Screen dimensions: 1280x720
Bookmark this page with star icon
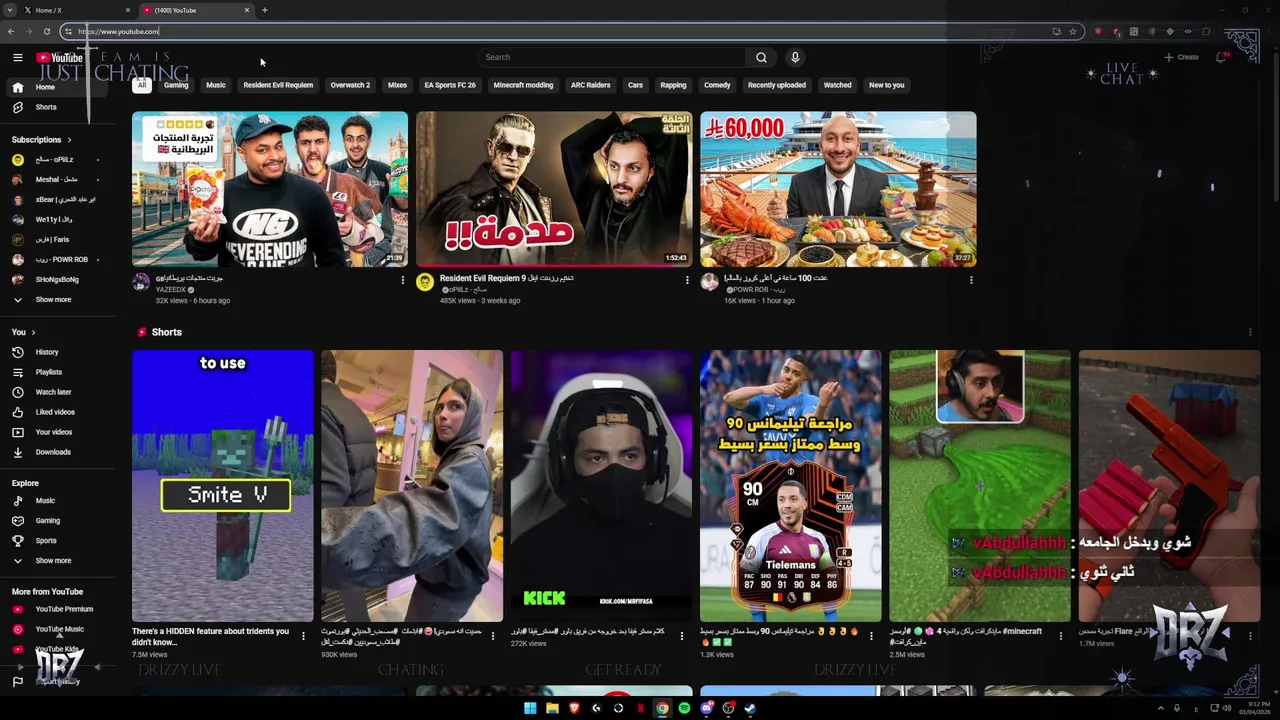pyautogui.click(x=1073, y=31)
